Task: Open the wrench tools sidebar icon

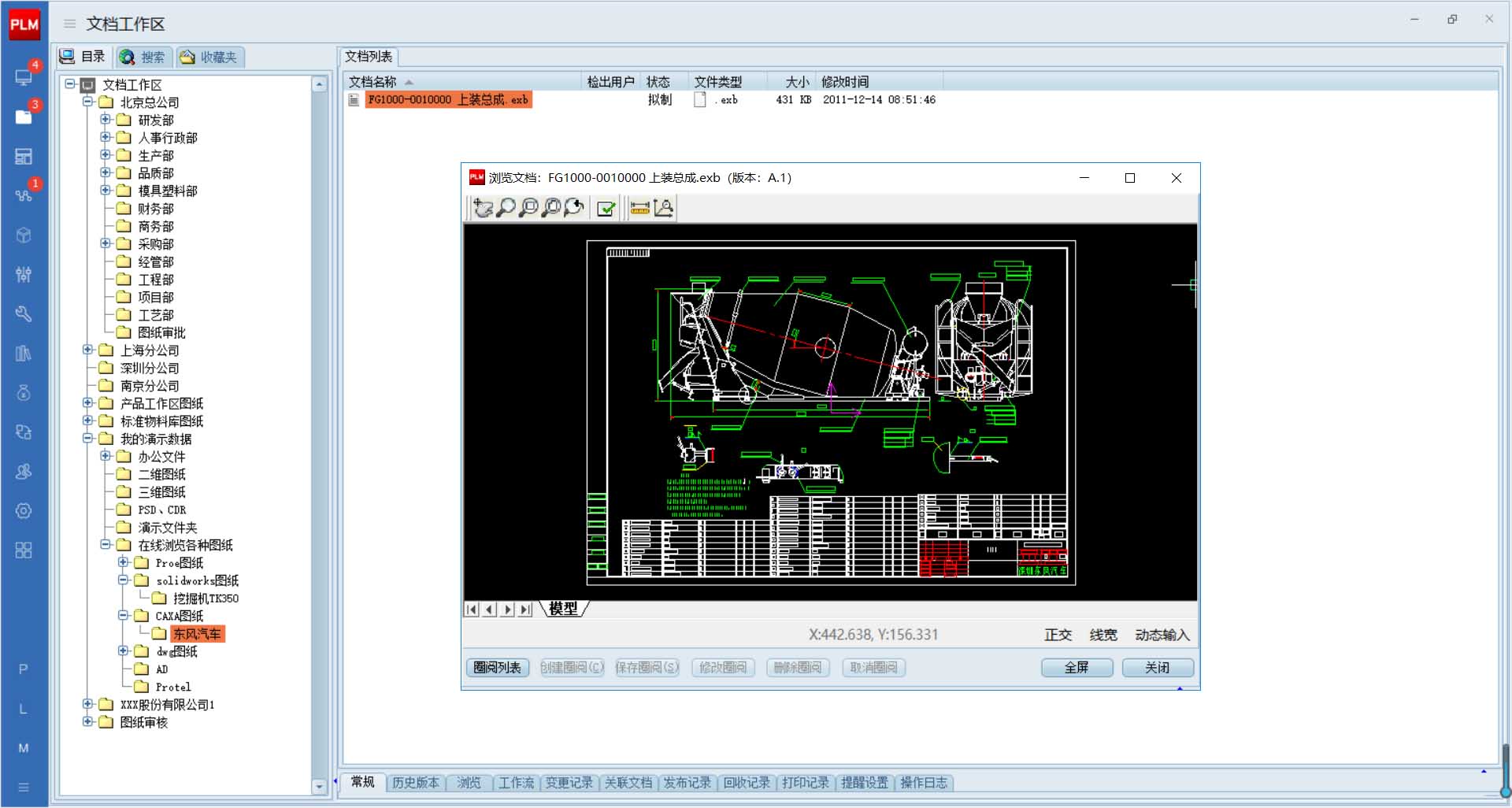Action: coord(24,313)
